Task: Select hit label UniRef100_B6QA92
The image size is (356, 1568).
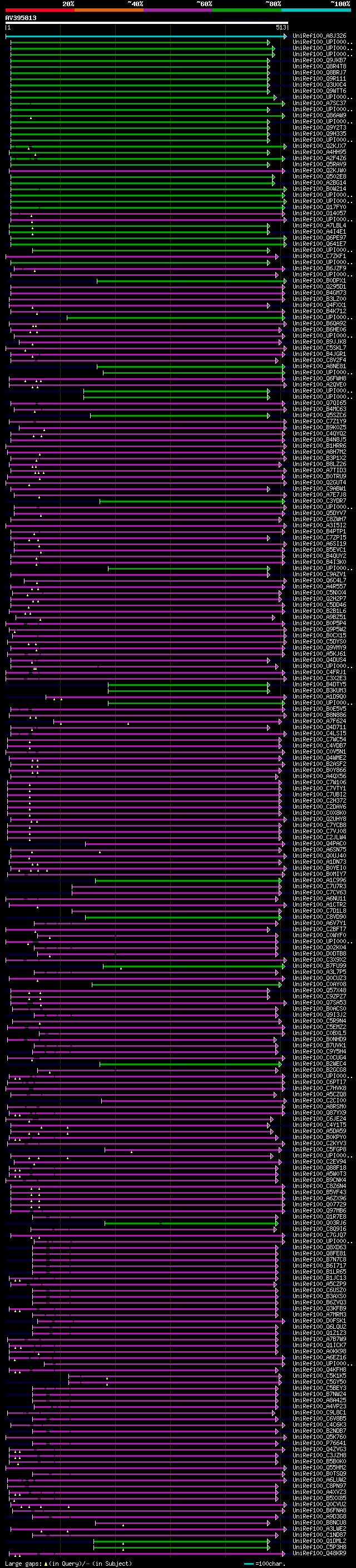Action: click(319, 324)
